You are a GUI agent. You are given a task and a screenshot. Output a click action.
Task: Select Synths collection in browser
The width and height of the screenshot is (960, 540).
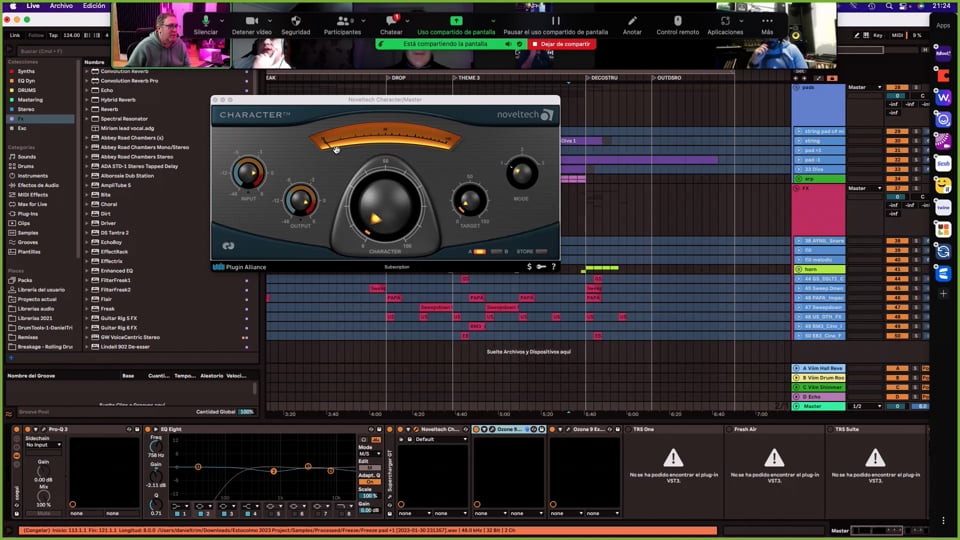[26, 71]
